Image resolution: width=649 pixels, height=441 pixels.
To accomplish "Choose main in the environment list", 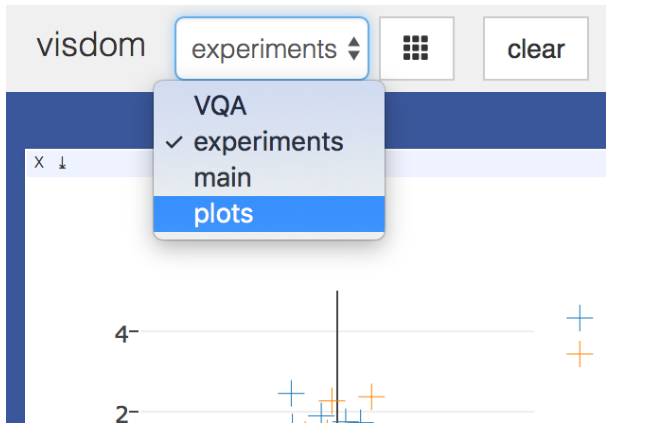I will point(223,178).
